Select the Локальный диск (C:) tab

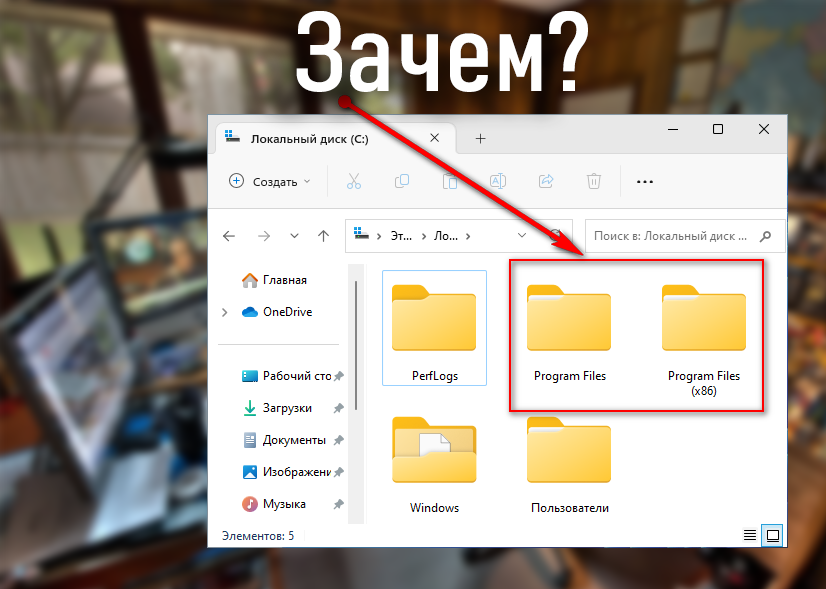(336, 139)
